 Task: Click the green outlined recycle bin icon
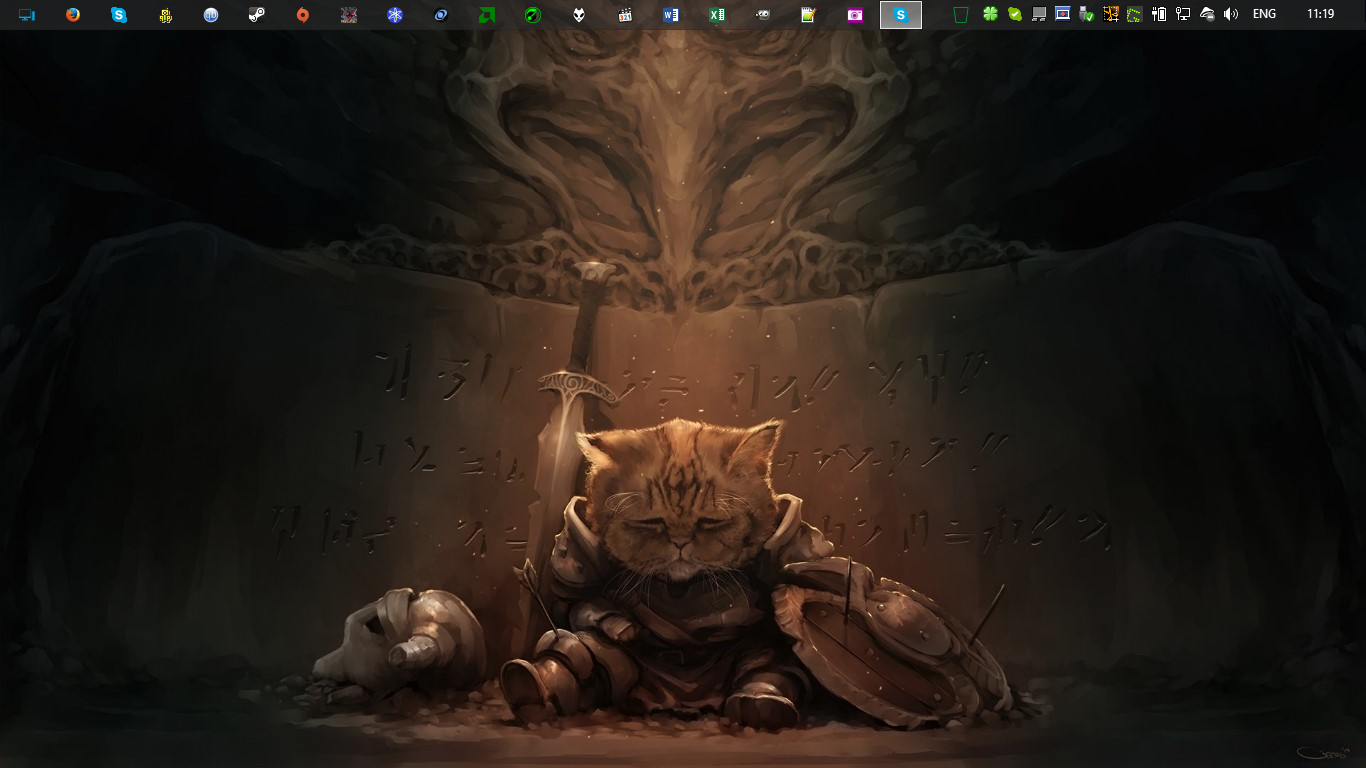pyautogui.click(x=961, y=15)
